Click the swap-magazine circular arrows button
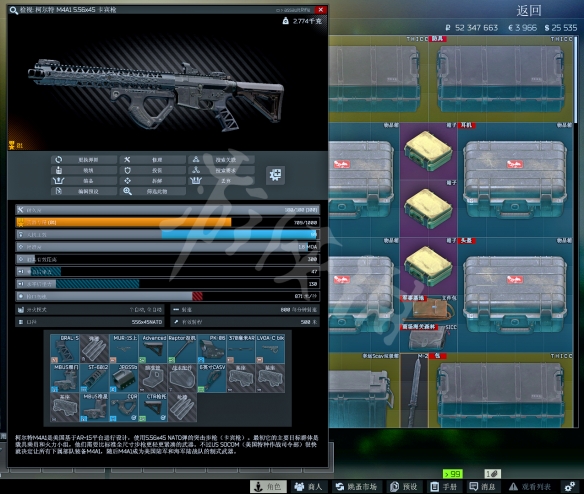This screenshot has width=584, height=494. (84, 160)
